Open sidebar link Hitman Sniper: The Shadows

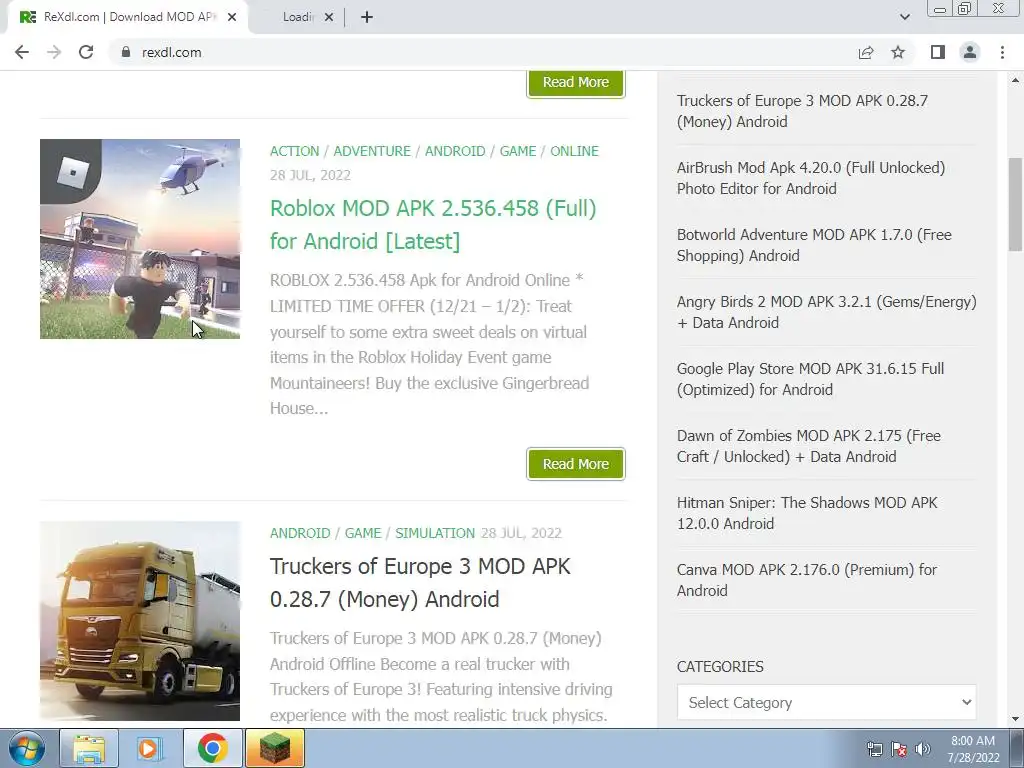[x=807, y=513]
